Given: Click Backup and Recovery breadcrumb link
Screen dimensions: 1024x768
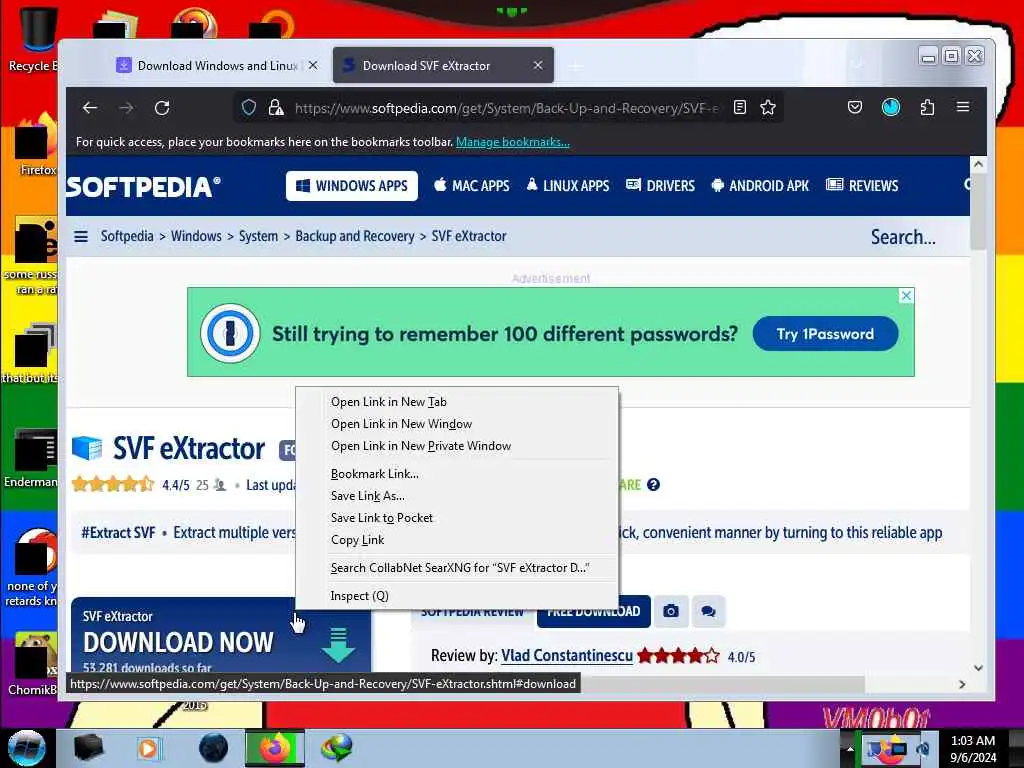Looking at the screenshot, I should (x=355, y=236).
